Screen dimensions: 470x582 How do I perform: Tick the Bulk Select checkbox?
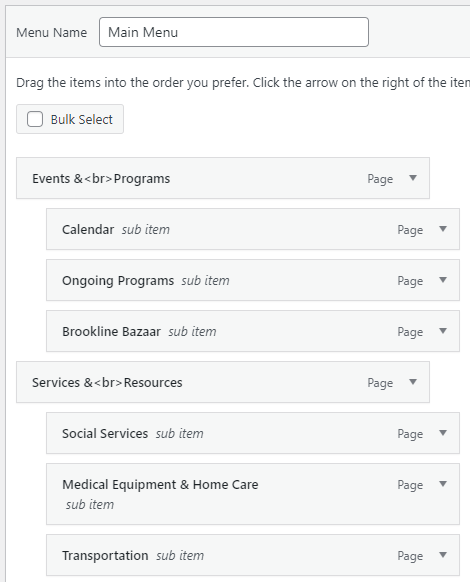click(x=35, y=119)
